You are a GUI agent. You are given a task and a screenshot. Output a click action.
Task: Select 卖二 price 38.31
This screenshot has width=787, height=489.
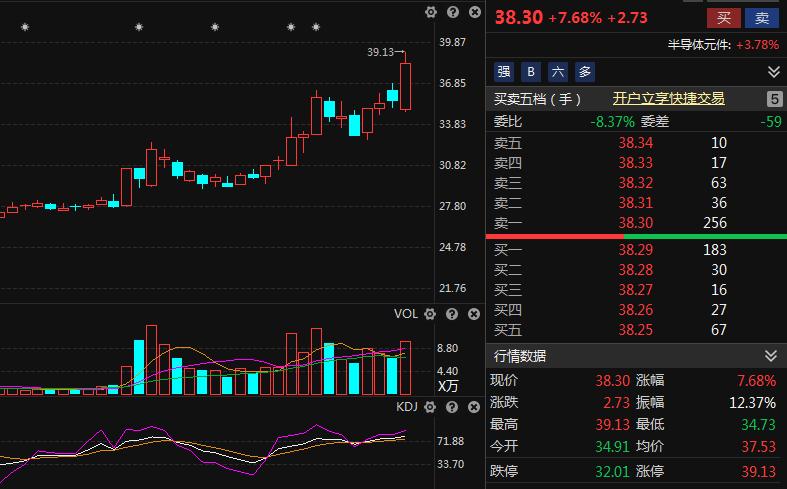[x=635, y=203]
